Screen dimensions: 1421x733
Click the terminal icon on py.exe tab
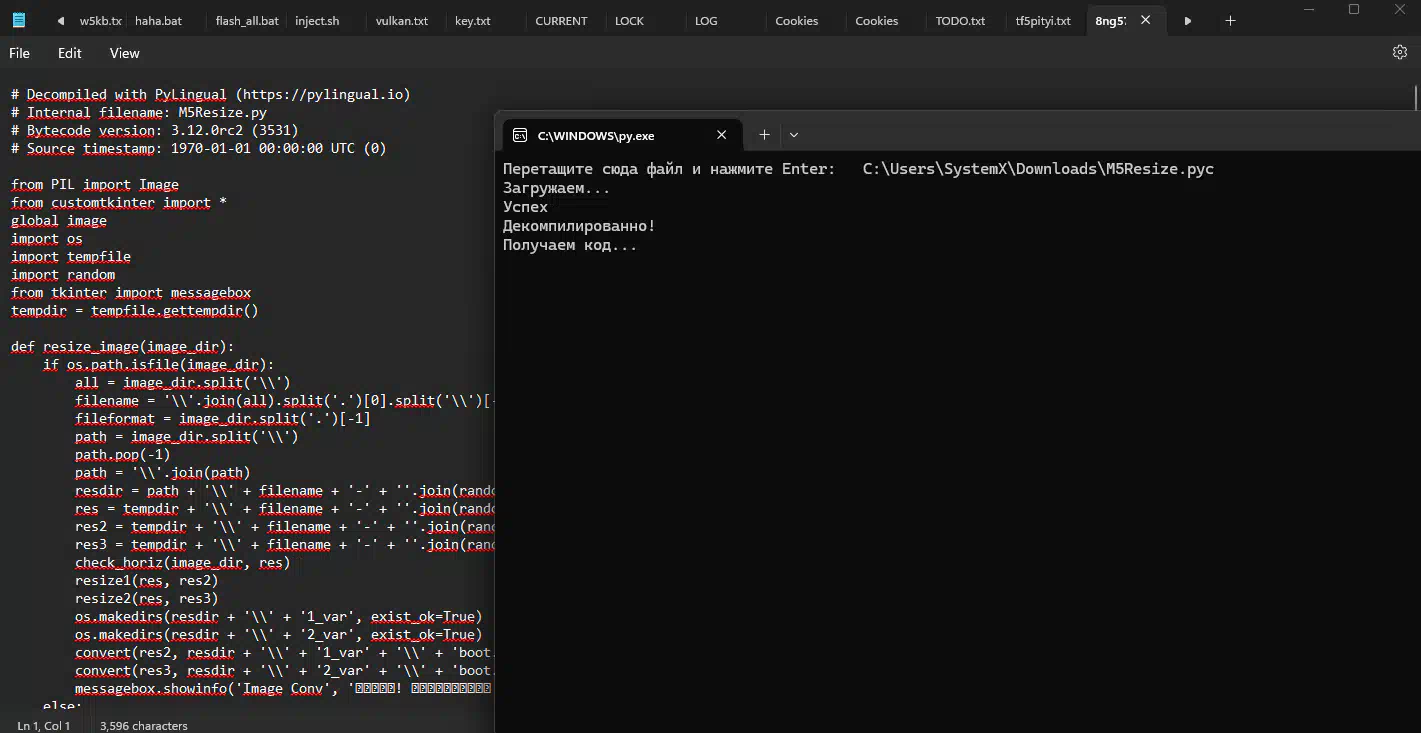520,136
